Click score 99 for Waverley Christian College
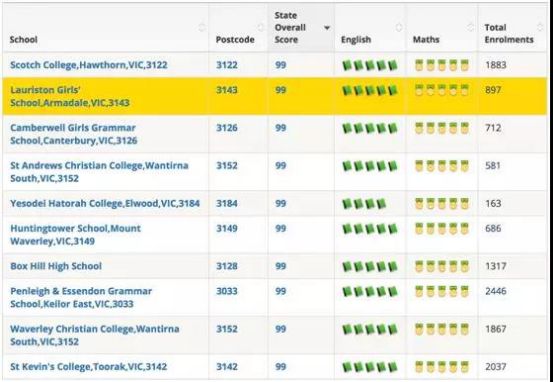This screenshot has width=553, height=382. (x=281, y=329)
